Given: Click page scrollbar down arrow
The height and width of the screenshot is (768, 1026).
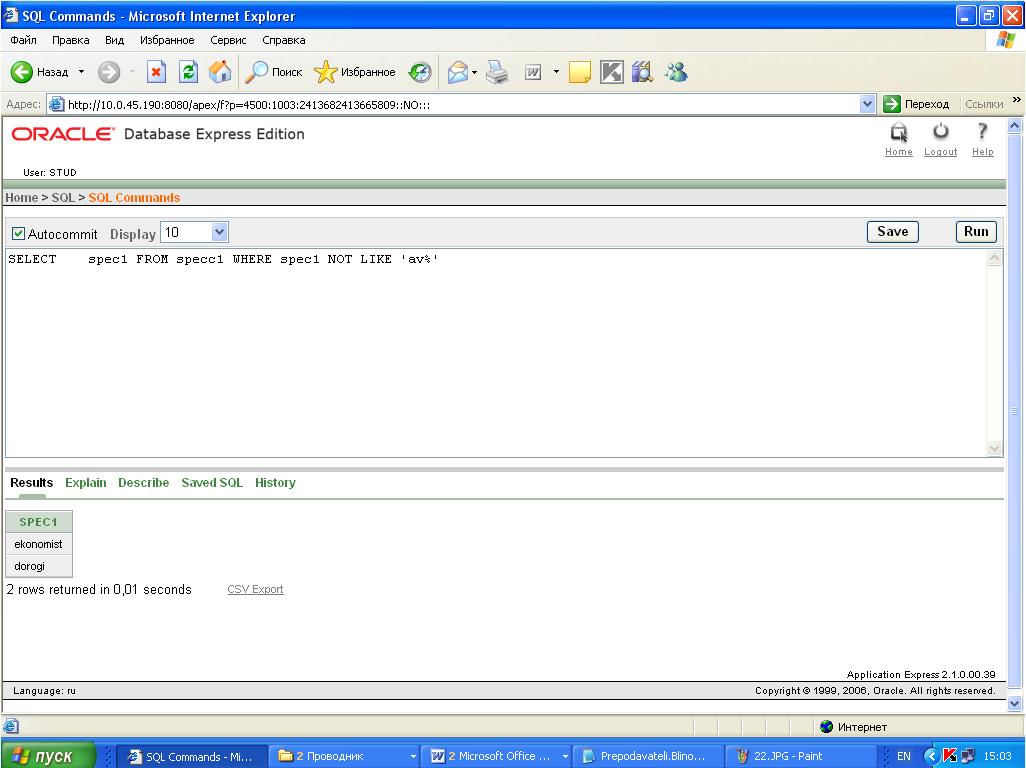Looking at the screenshot, I should (x=1014, y=704).
